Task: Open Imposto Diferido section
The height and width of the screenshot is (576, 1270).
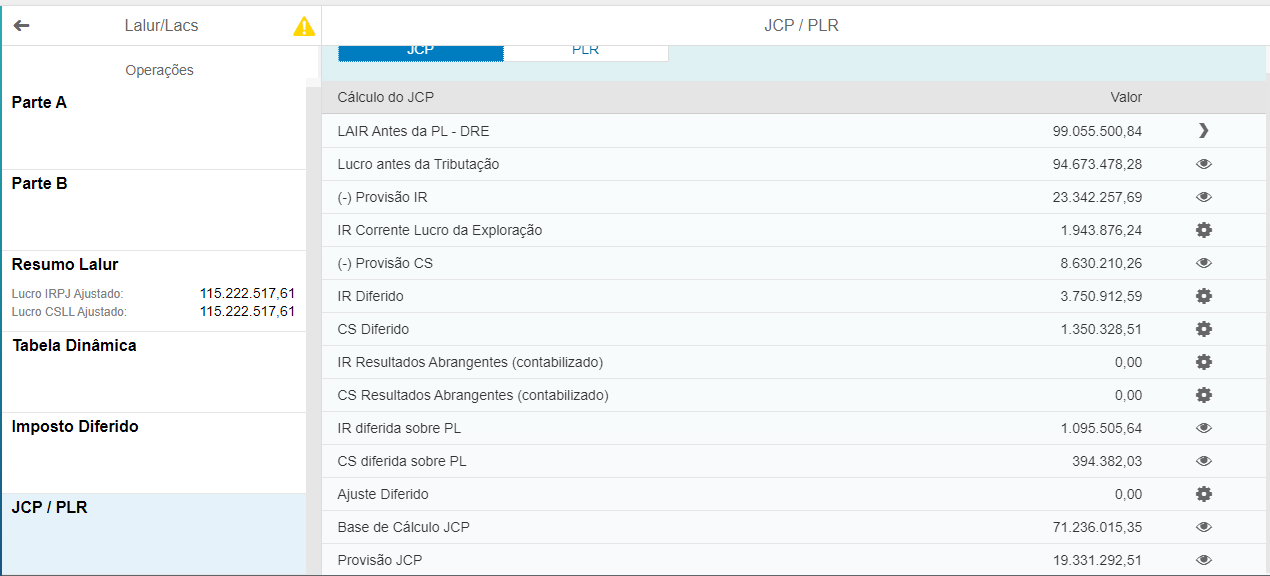Action: click(x=154, y=453)
